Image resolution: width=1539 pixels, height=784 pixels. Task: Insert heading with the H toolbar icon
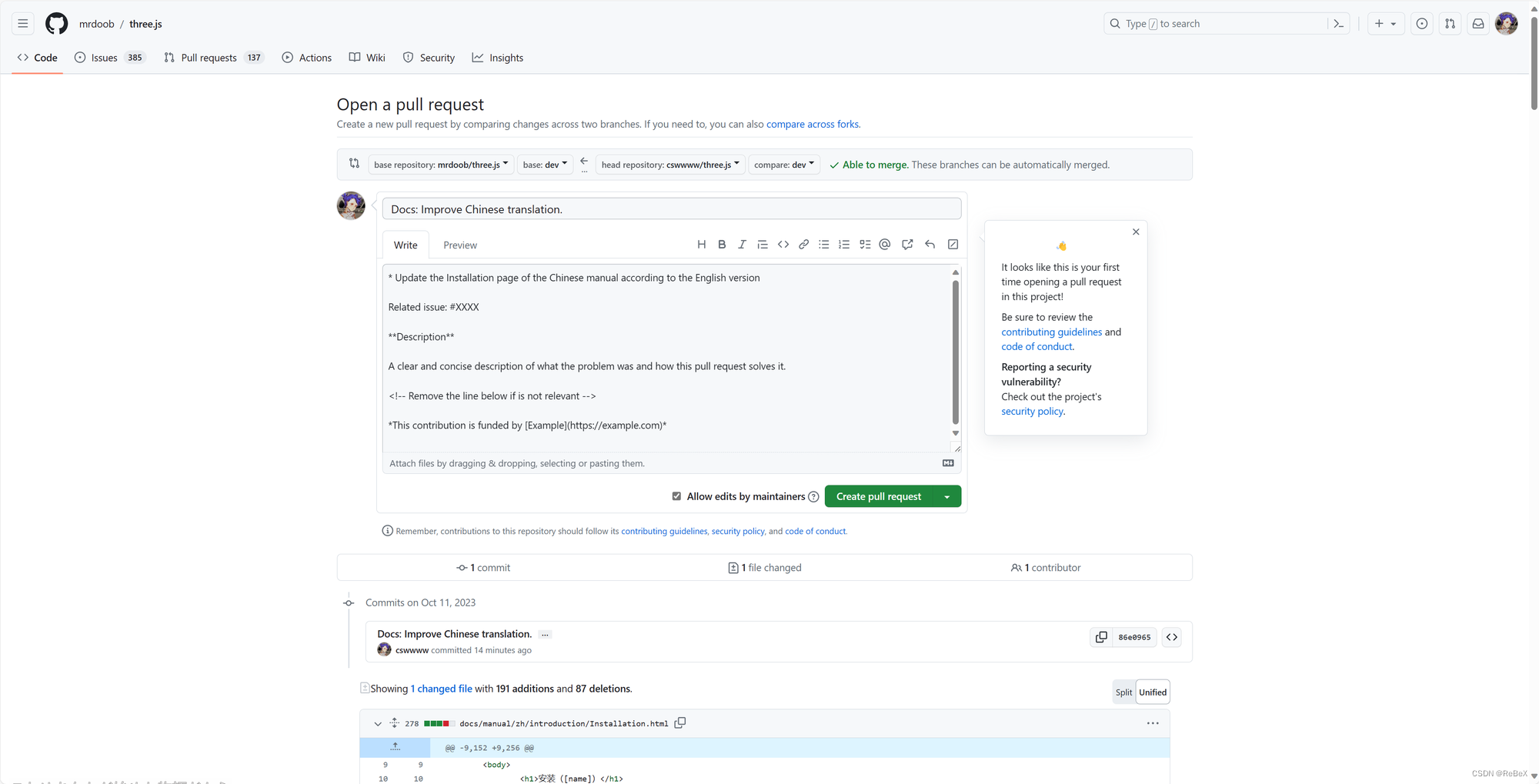click(701, 245)
